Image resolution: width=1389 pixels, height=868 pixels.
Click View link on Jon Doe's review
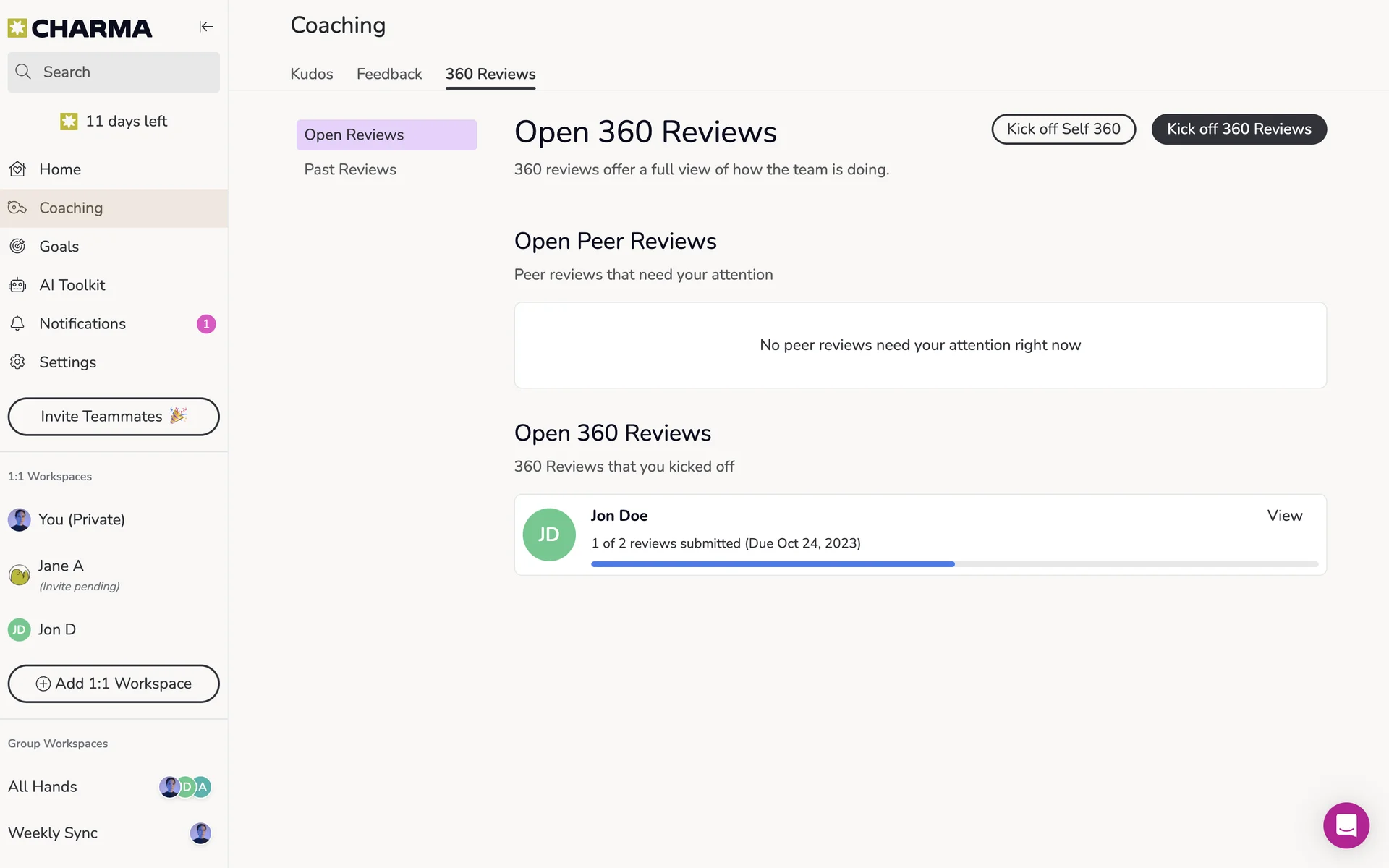click(1284, 516)
